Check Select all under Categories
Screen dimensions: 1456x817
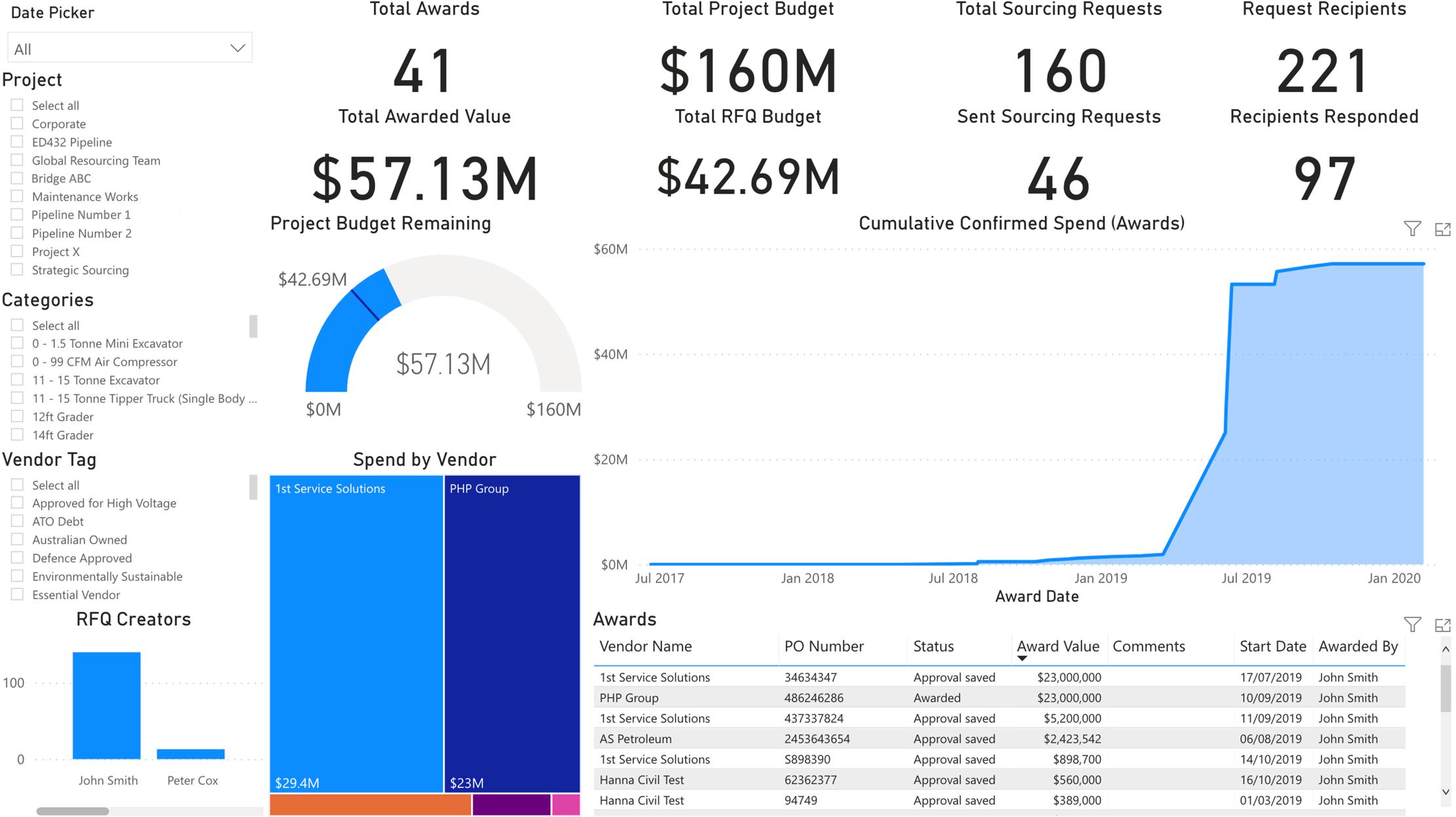click(x=16, y=324)
